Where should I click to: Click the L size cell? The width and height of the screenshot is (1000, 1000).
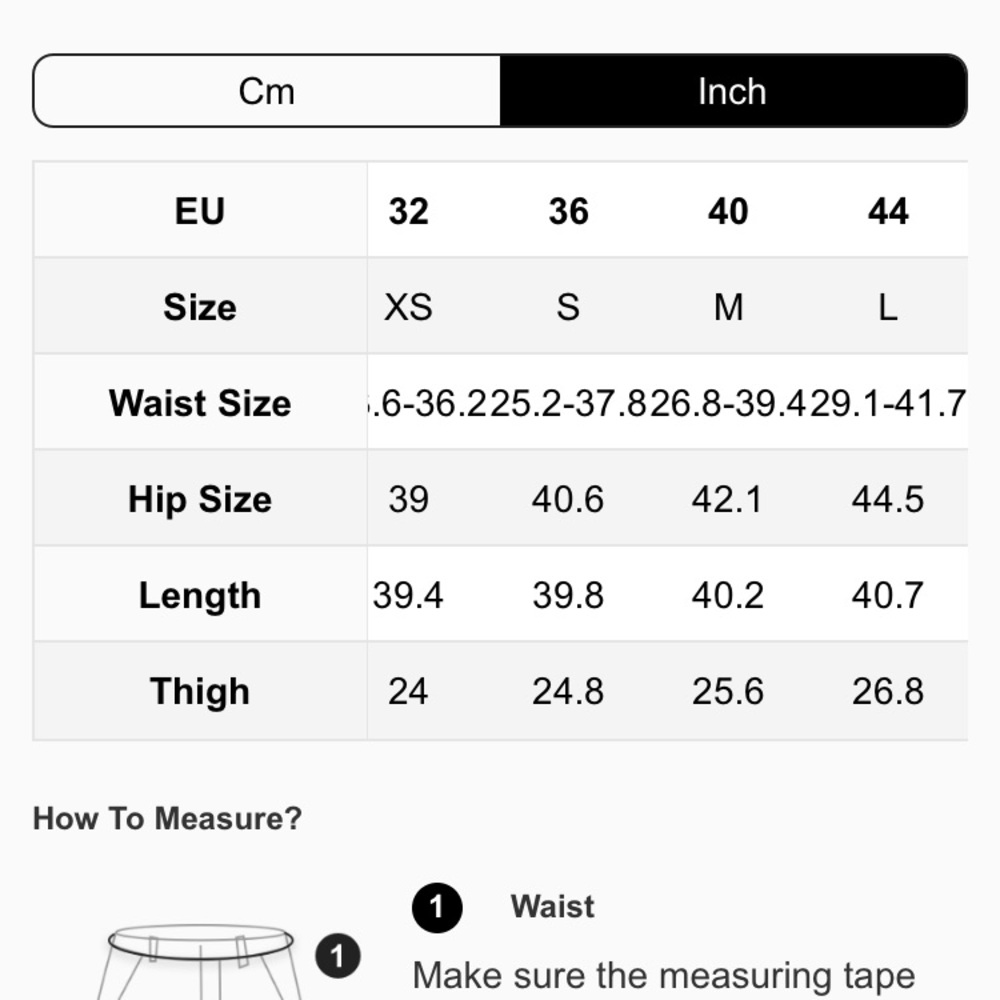[888, 307]
